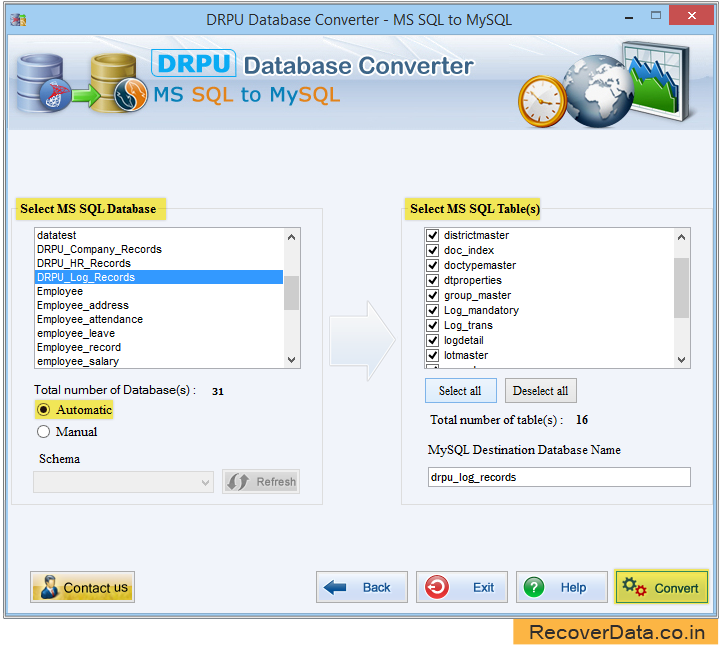The height and width of the screenshot is (650, 723).
Task: Click the lotmaster table name
Action: coord(466,355)
